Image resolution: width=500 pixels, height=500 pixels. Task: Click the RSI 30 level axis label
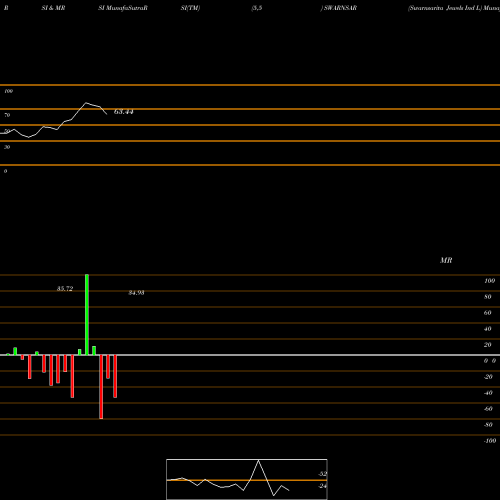7,147
